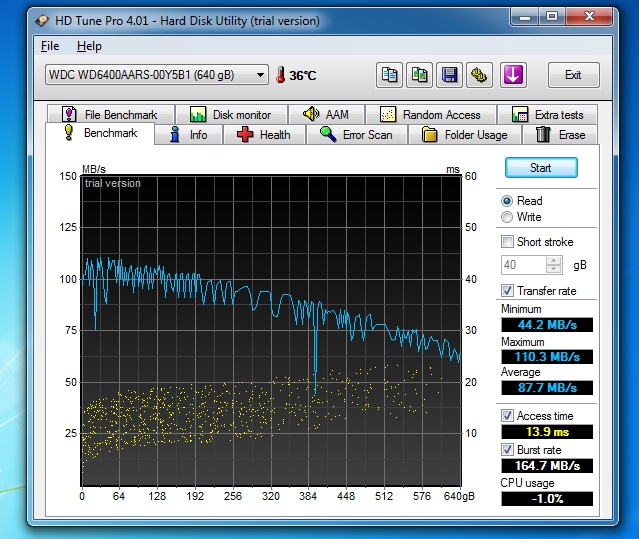This screenshot has height=539, width=639.
Task: Switch to the AAM tab
Action: click(x=326, y=114)
